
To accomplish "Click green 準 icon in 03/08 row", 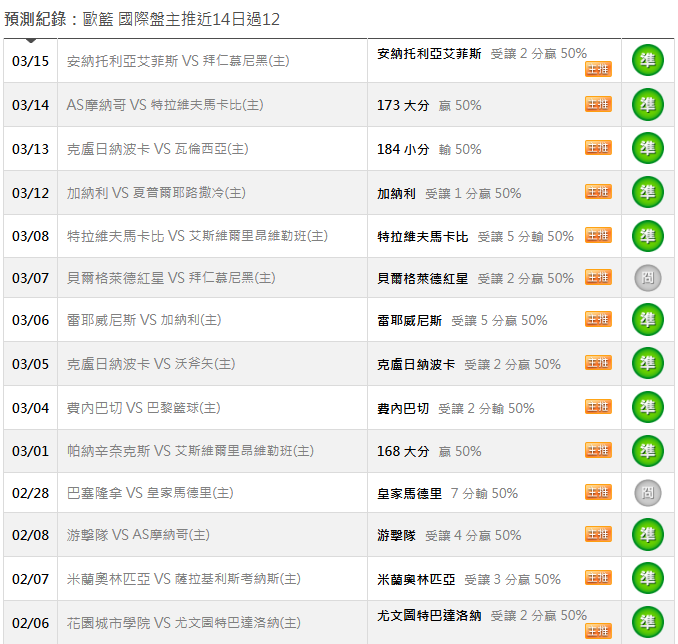I will [647, 236].
